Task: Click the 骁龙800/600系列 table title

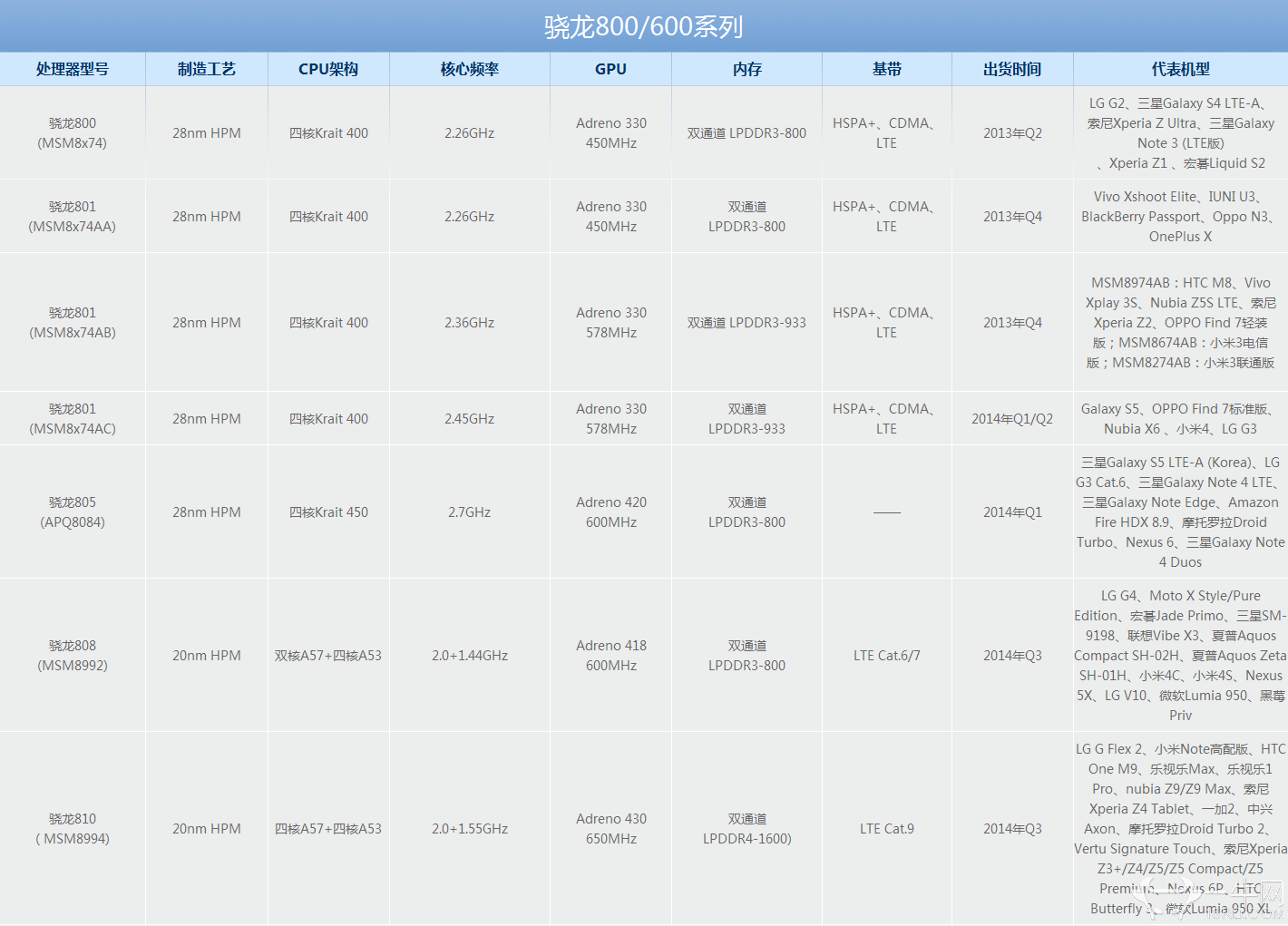Action: tap(644, 26)
